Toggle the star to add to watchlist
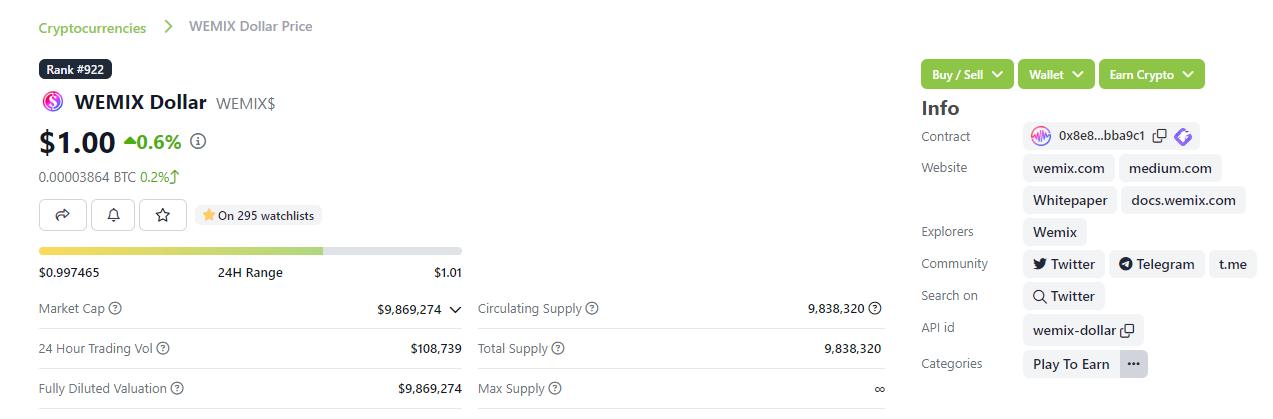 [163, 215]
